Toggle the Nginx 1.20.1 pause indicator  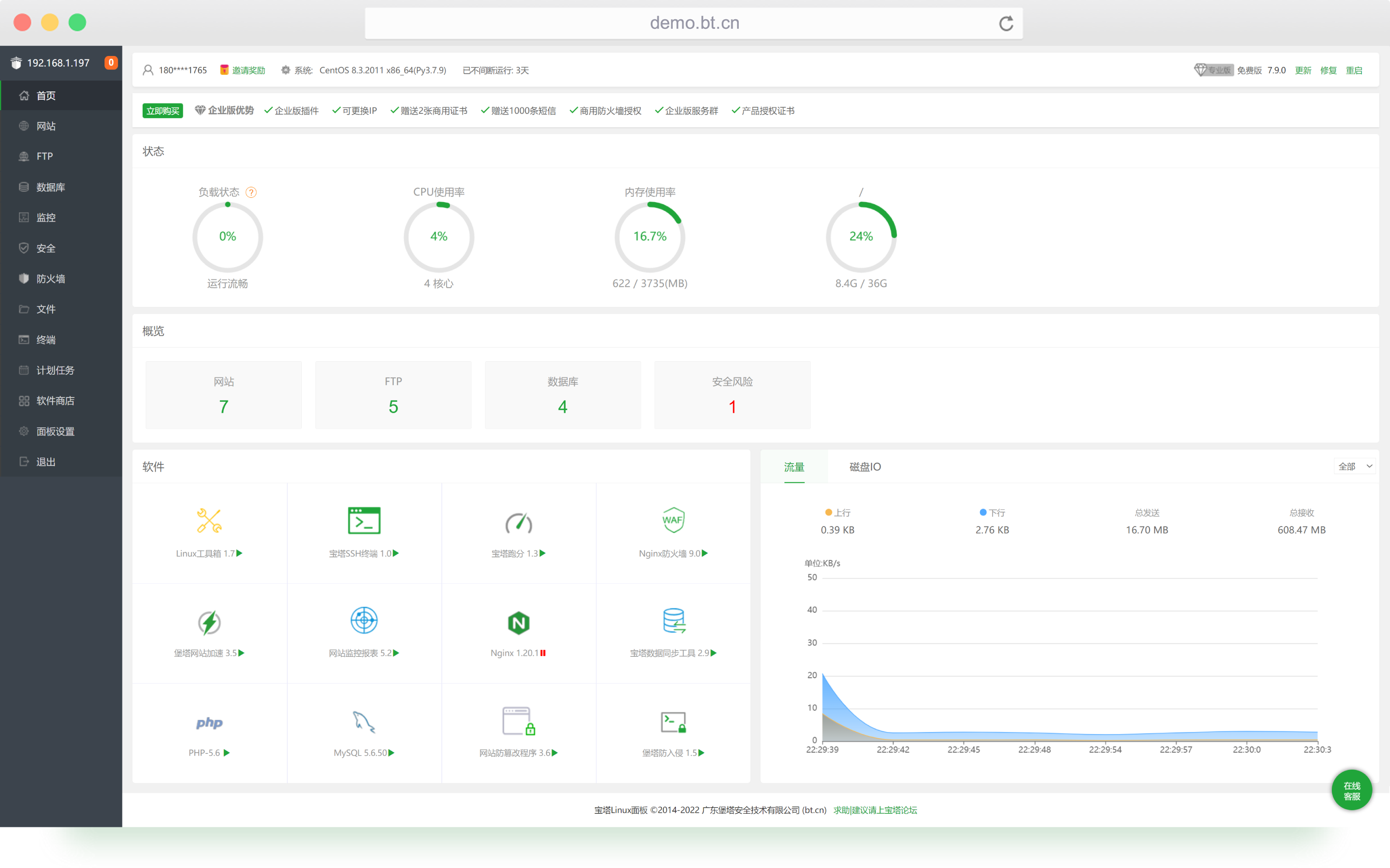(543, 653)
